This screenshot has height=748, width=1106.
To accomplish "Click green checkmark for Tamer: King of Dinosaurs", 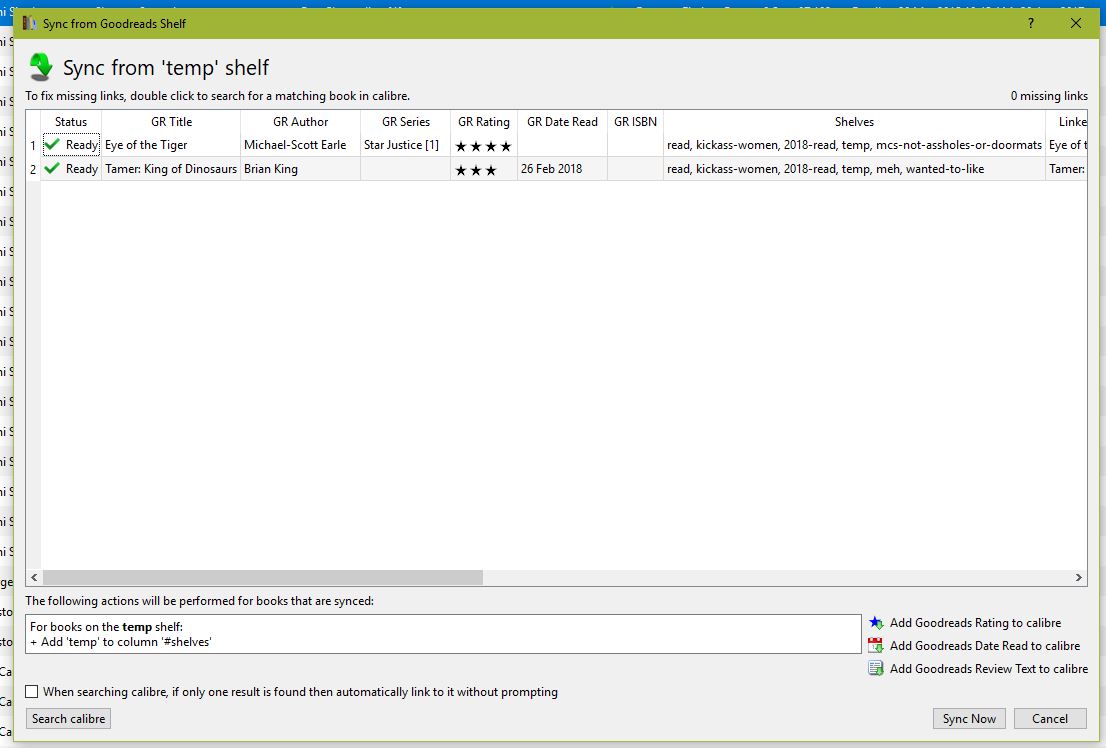I will (x=52, y=169).
